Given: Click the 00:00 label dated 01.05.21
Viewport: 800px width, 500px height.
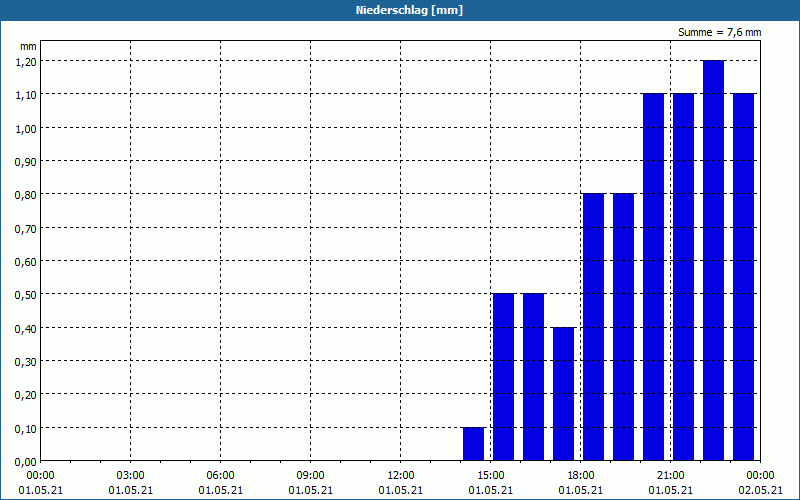Looking at the screenshot, I should 40,476.
